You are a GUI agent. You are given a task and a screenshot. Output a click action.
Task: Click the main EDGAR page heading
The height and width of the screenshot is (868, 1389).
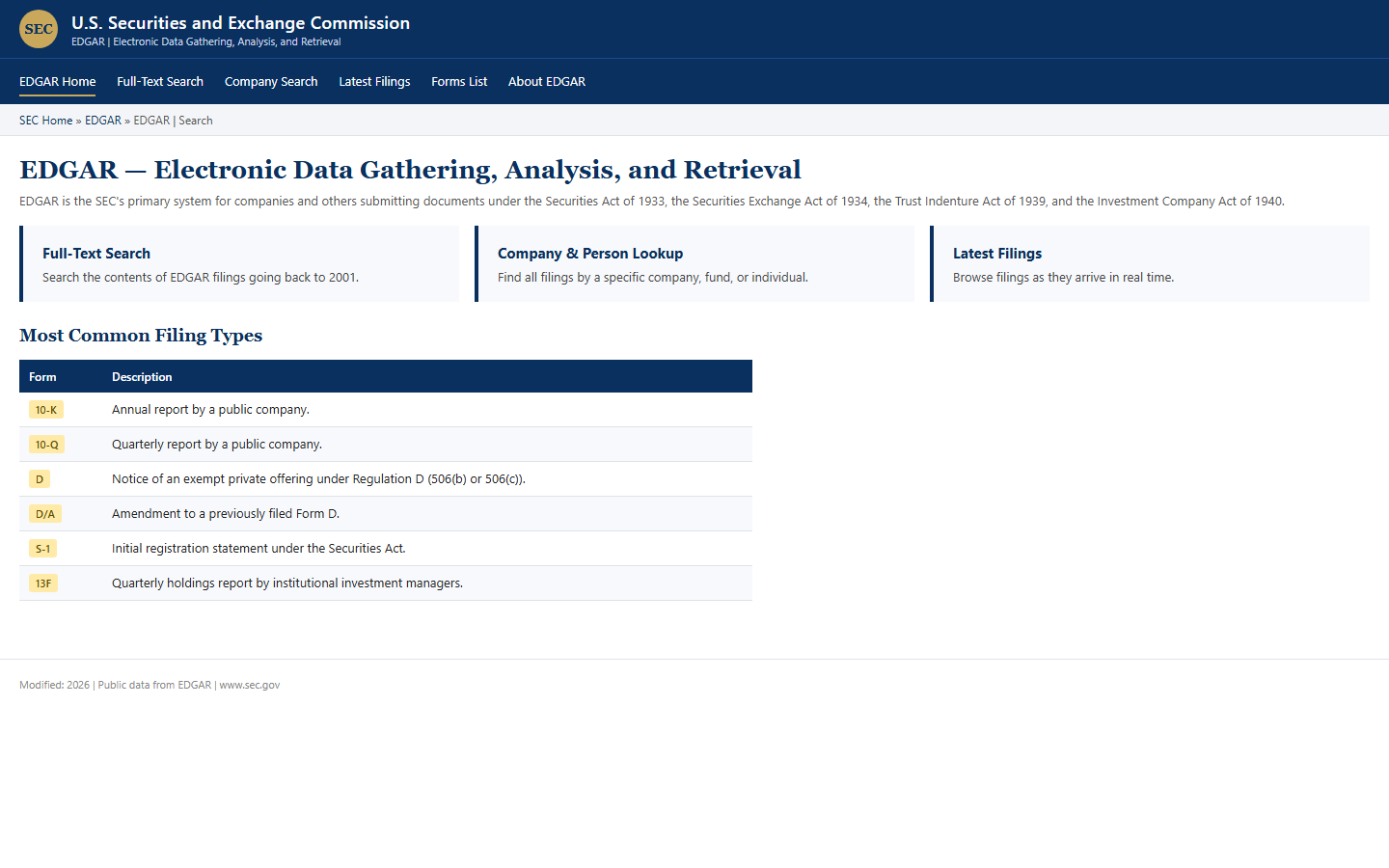point(410,170)
